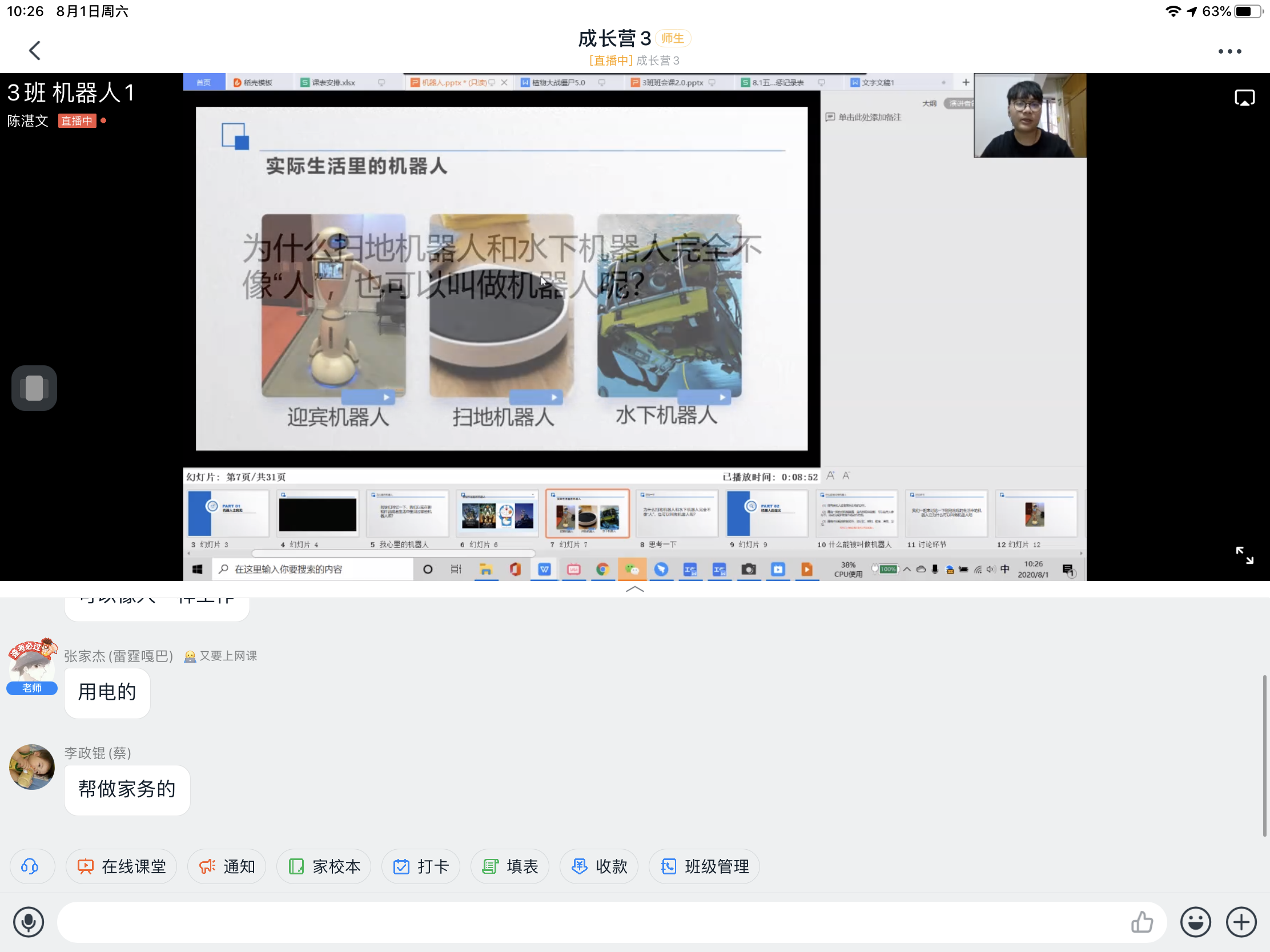Tap the 师生 tag next to the title

(672, 38)
